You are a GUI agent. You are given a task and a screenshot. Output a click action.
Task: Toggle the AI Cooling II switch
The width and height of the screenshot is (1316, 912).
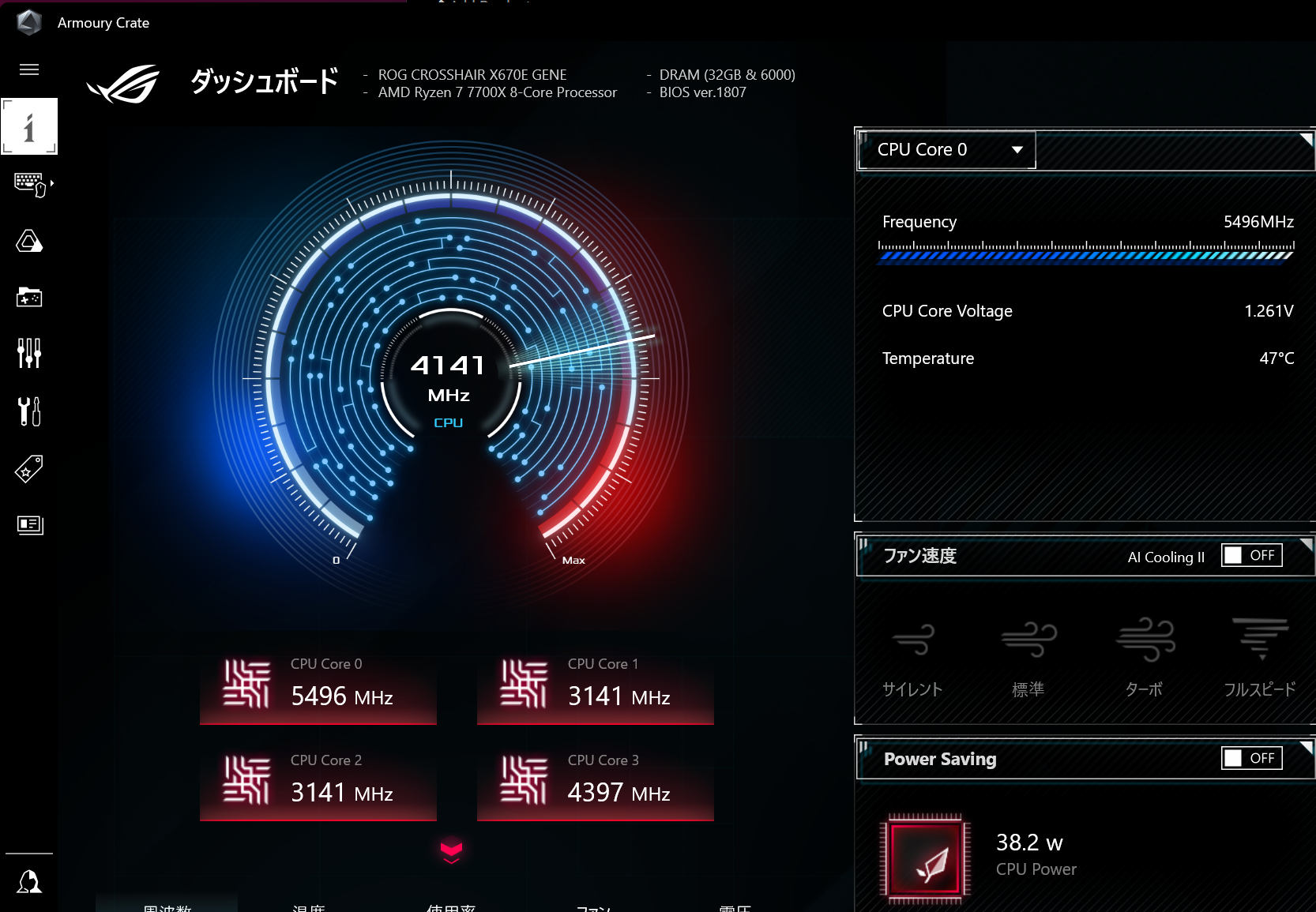(x=1251, y=556)
